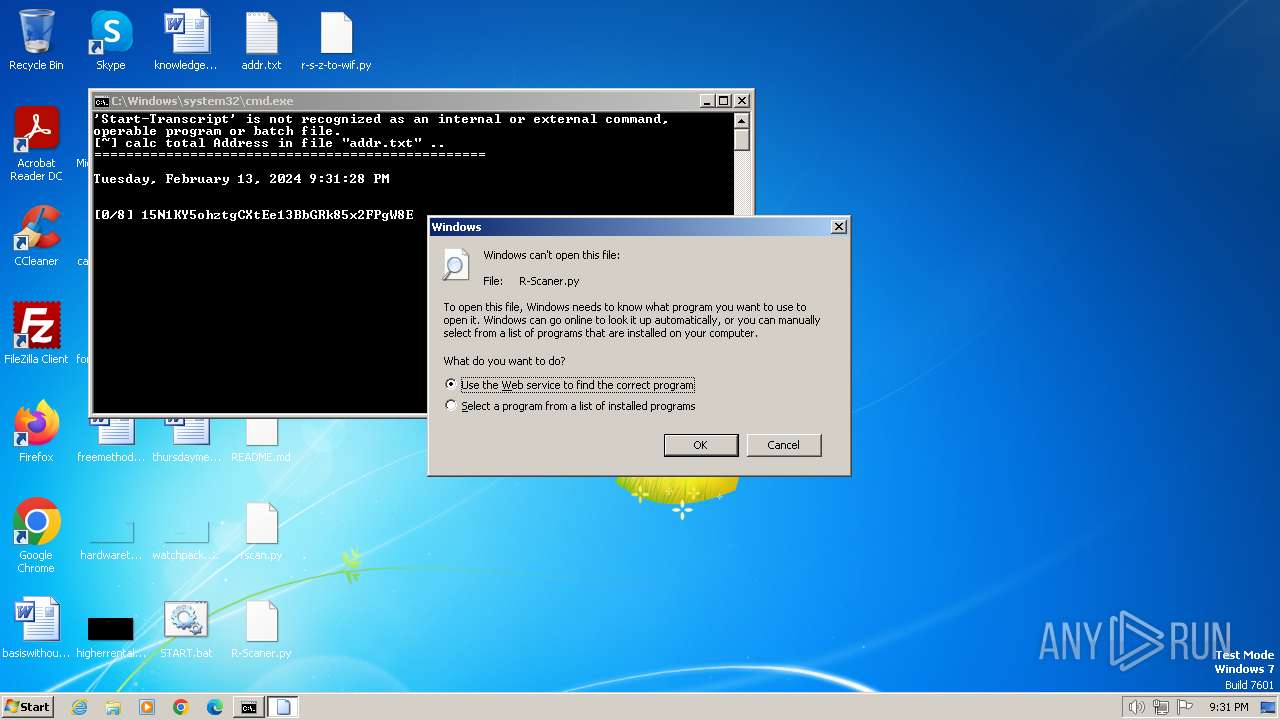Open Windows Media Player from the taskbar
The width and height of the screenshot is (1280, 720).
(x=147, y=707)
